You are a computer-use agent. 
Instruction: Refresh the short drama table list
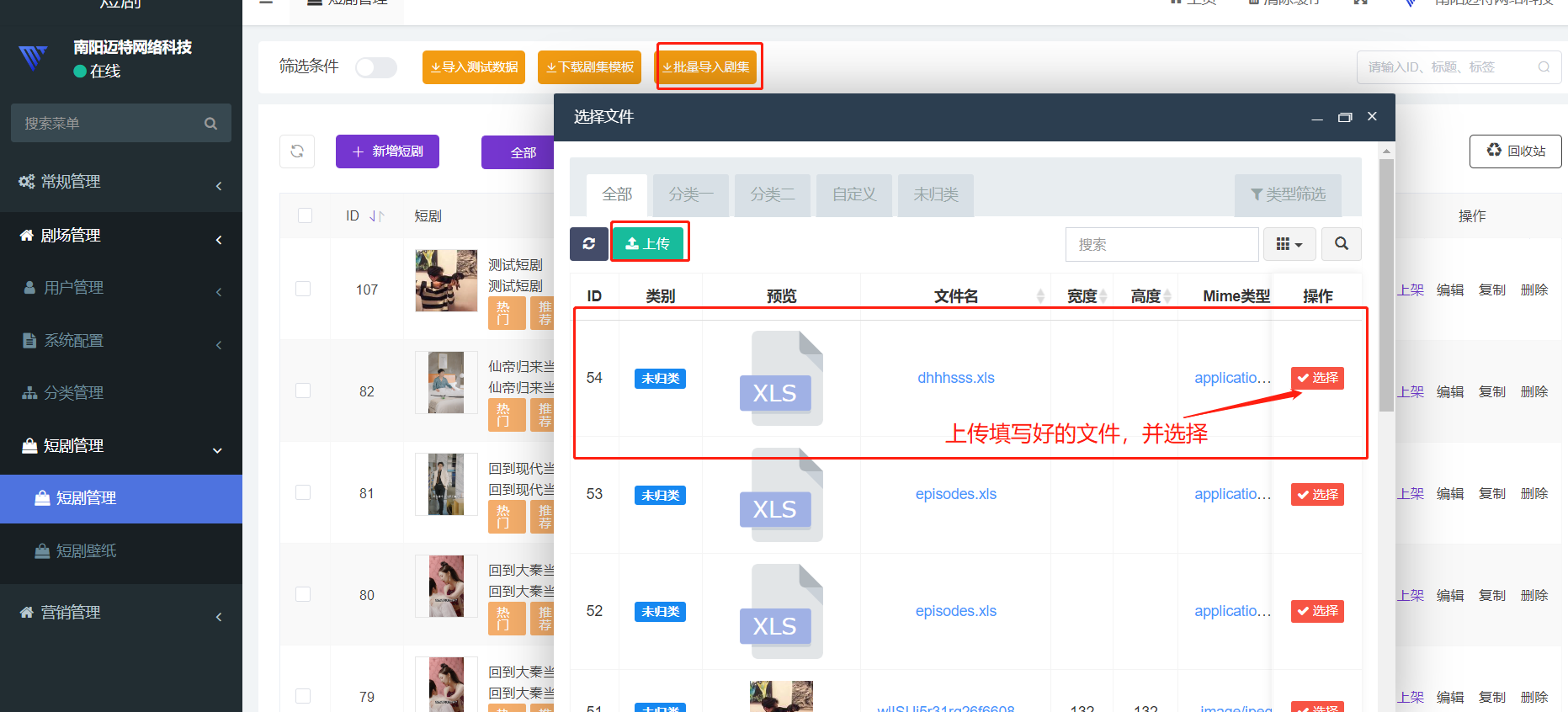point(297,151)
